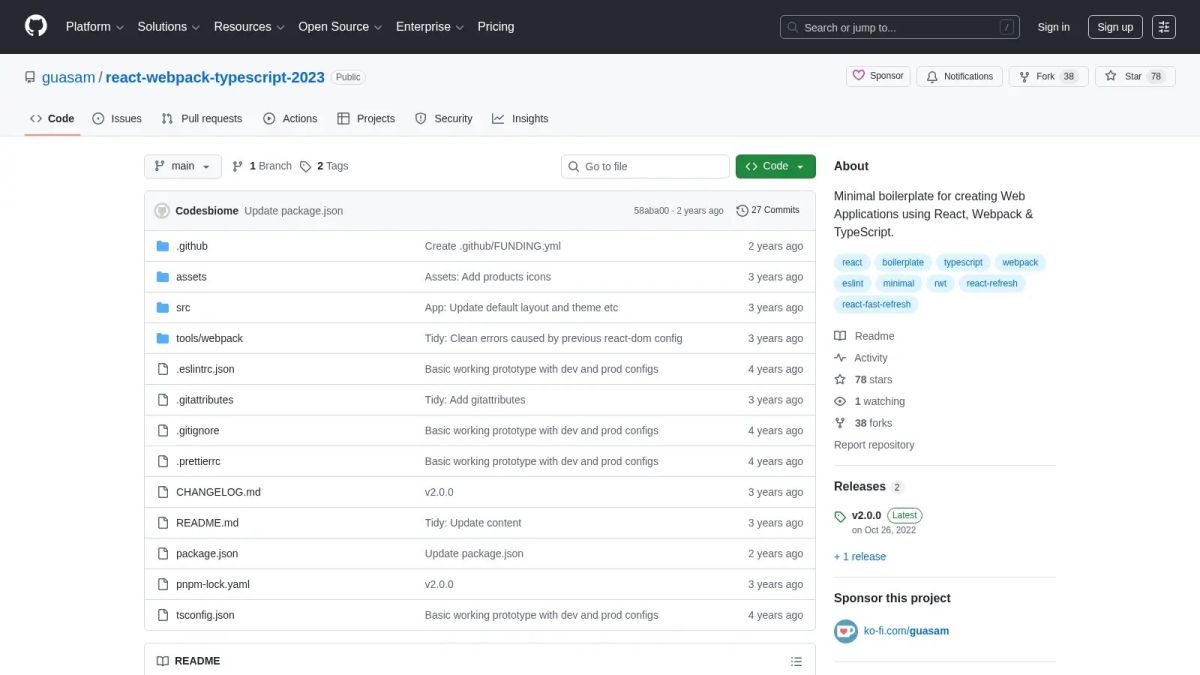1200x675 pixels.
Task: Switch to the Projects tab
Action: coord(366,118)
